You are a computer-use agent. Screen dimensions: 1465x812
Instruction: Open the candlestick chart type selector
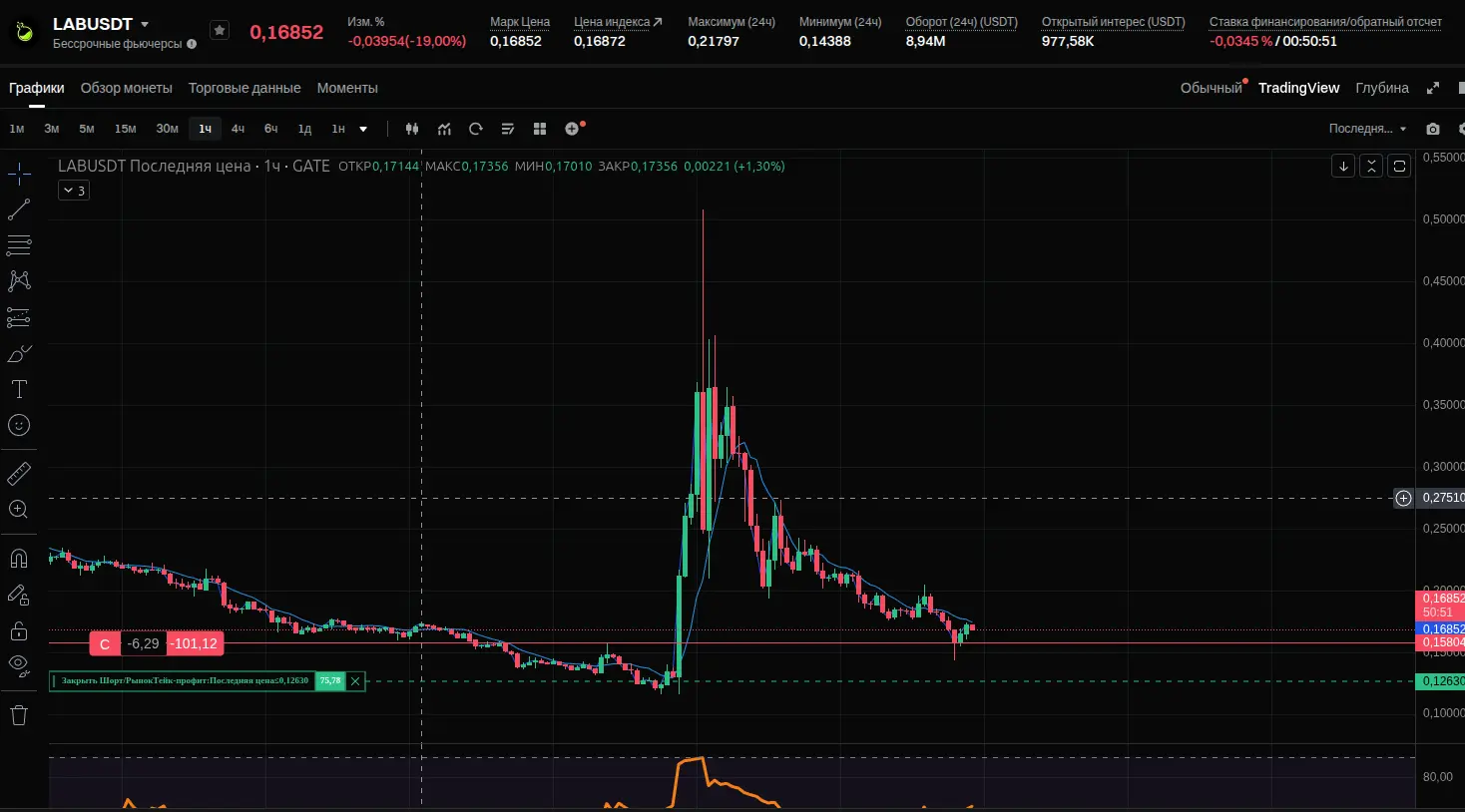412,129
